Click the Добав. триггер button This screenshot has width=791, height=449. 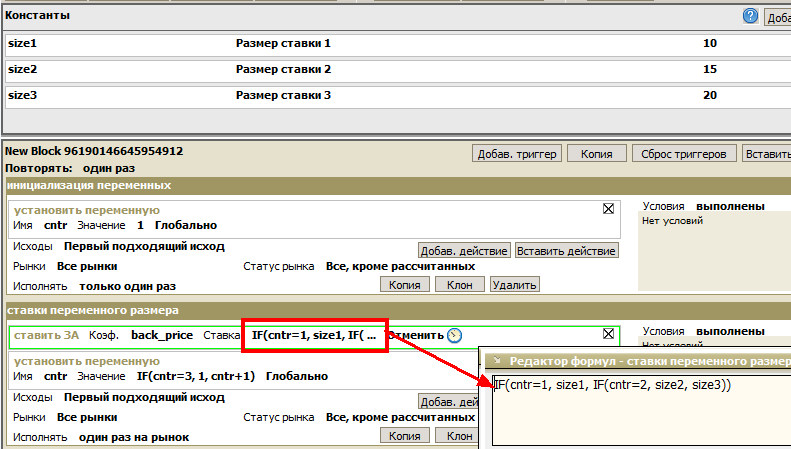point(517,154)
